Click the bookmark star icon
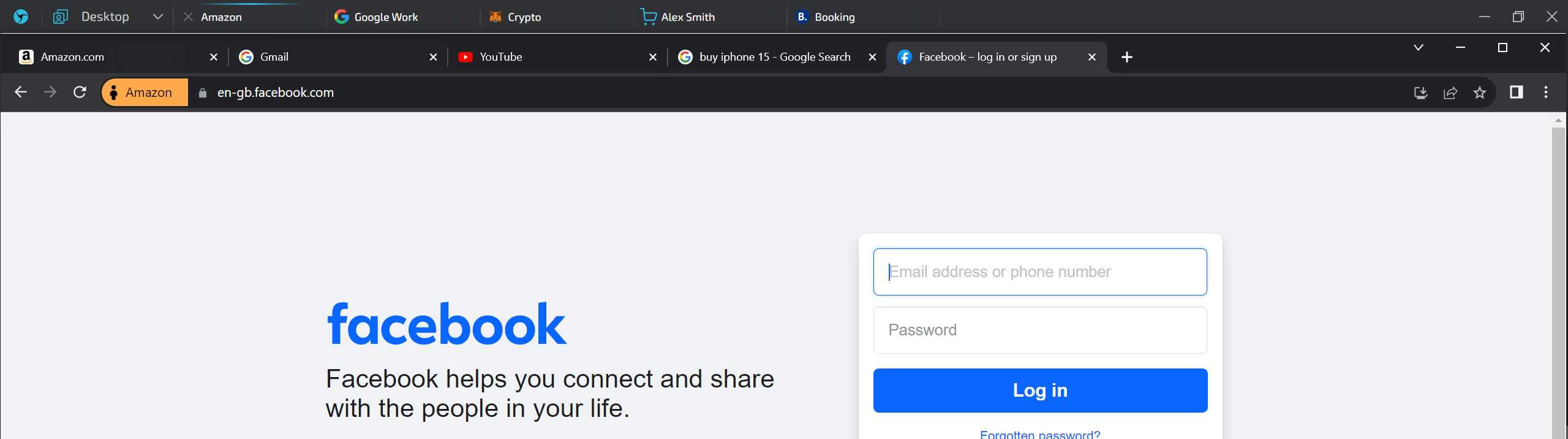 (1480, 93)
